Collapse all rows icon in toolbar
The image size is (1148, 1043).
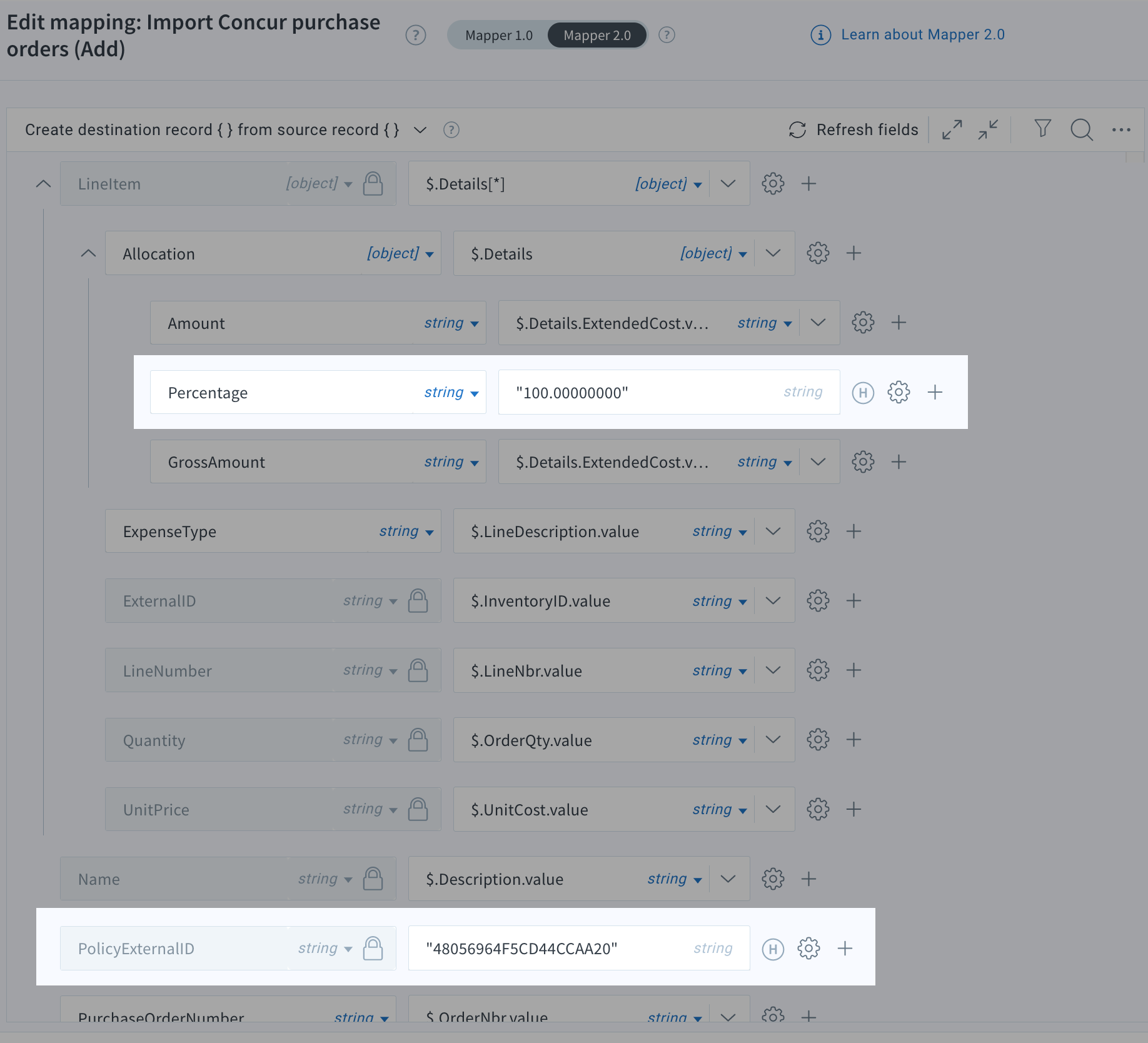[988, 129]
